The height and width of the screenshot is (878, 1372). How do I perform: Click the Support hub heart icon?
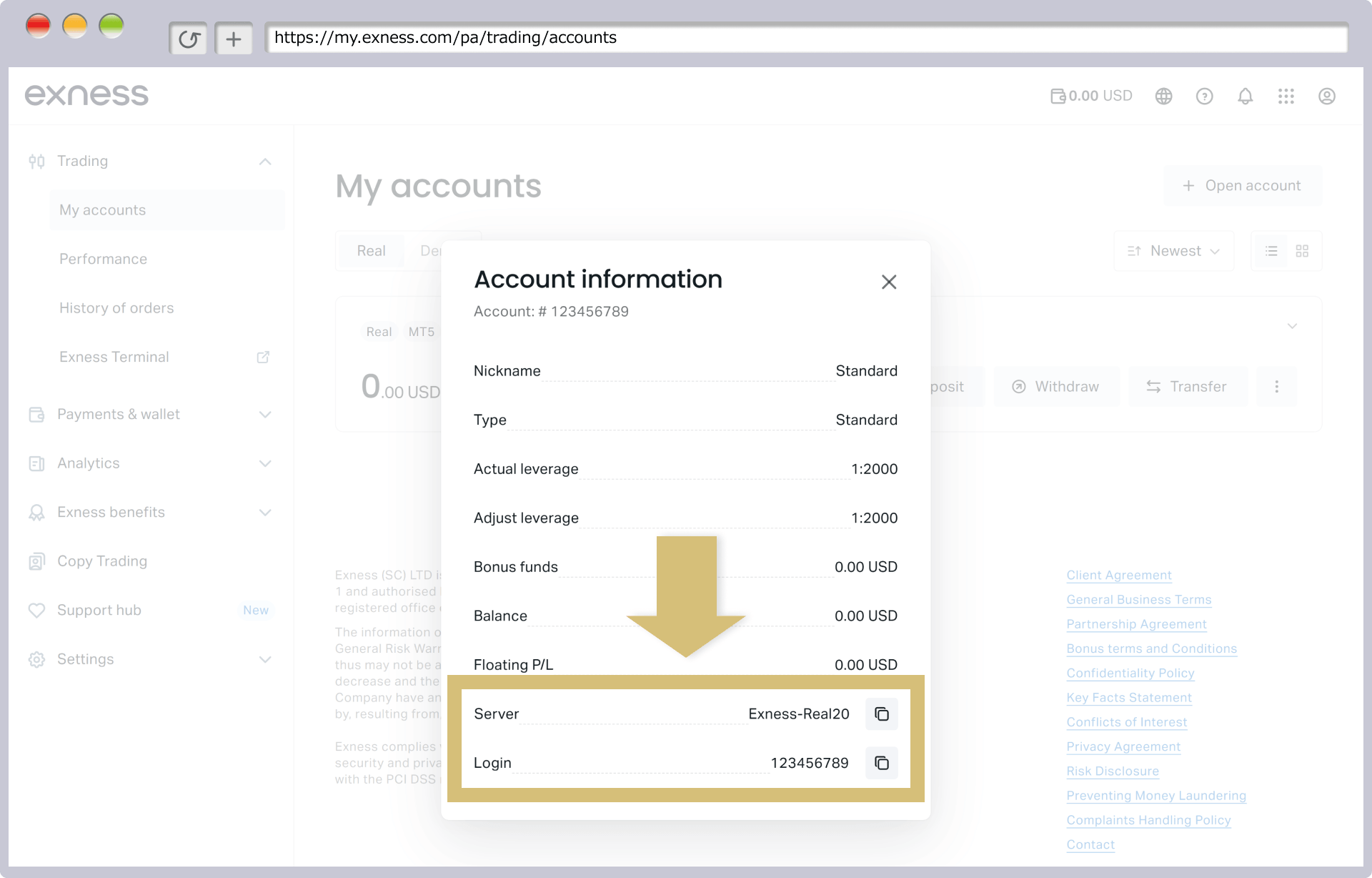36,610
